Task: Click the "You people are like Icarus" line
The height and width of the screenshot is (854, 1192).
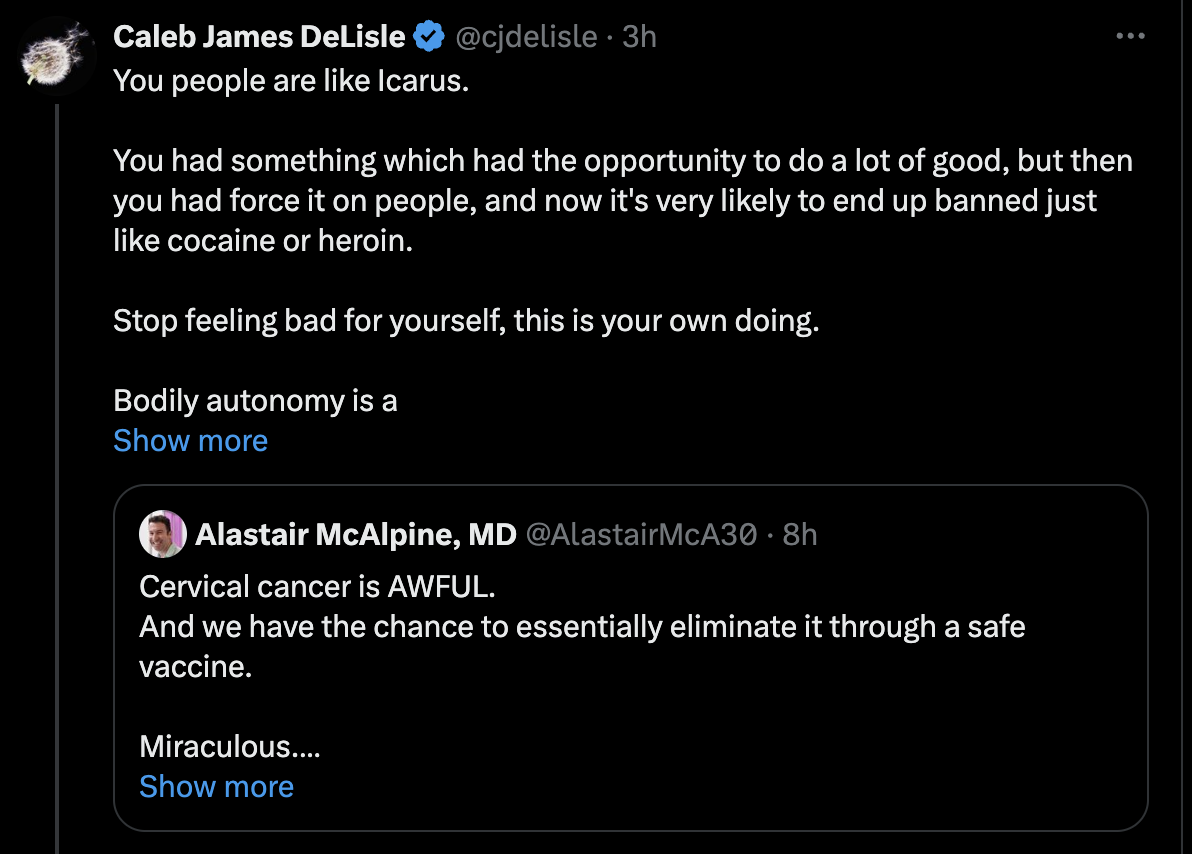Action: (291, 81)
